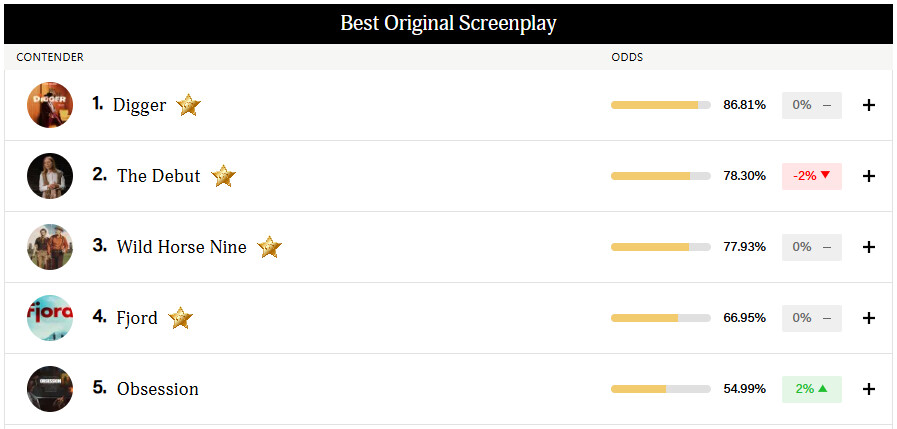Click the green 2% change badge for Obsession
897x429 pixels.
(812, 389)
